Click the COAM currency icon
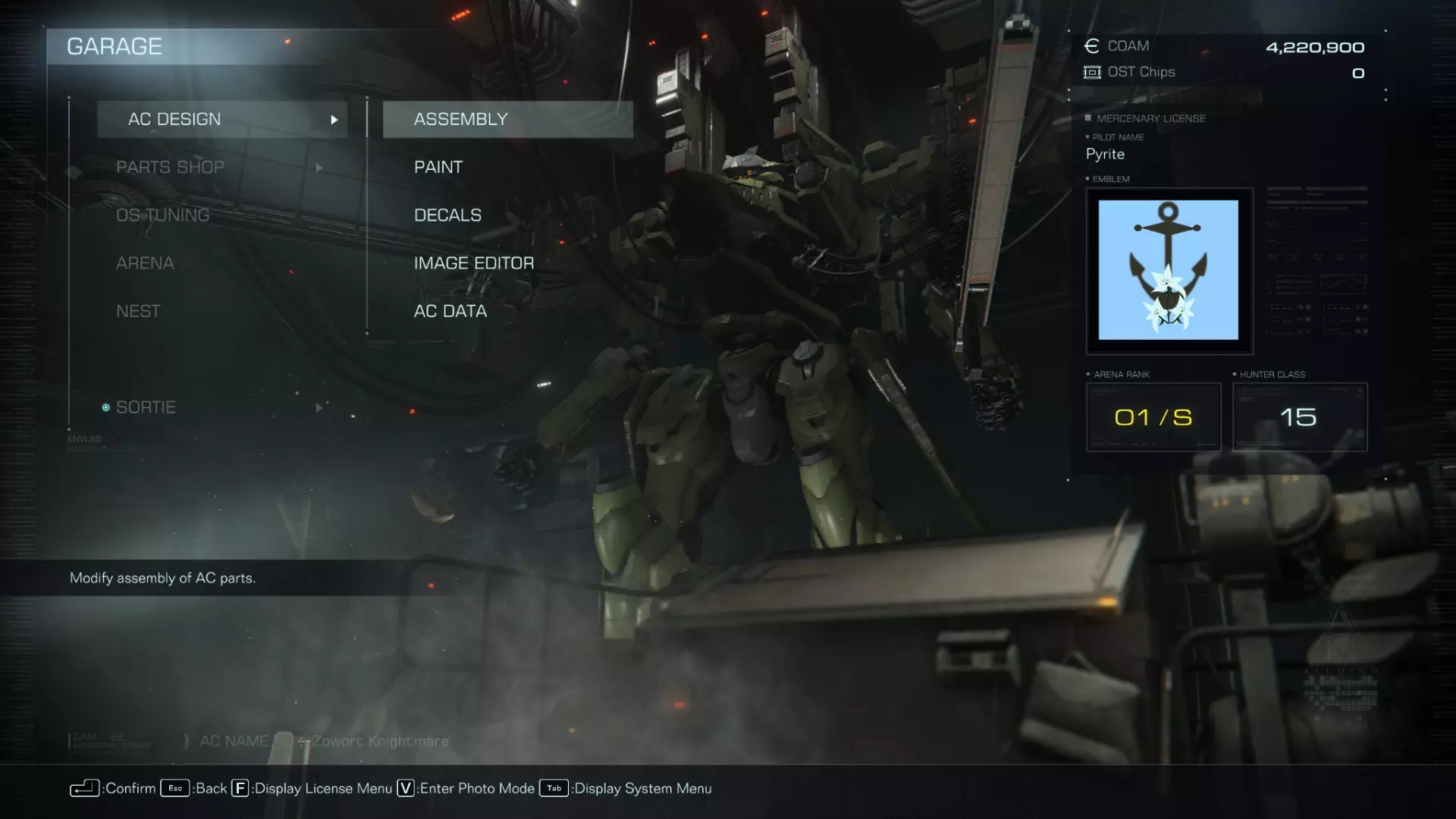1456x819 pixels. click(1091, 46)
